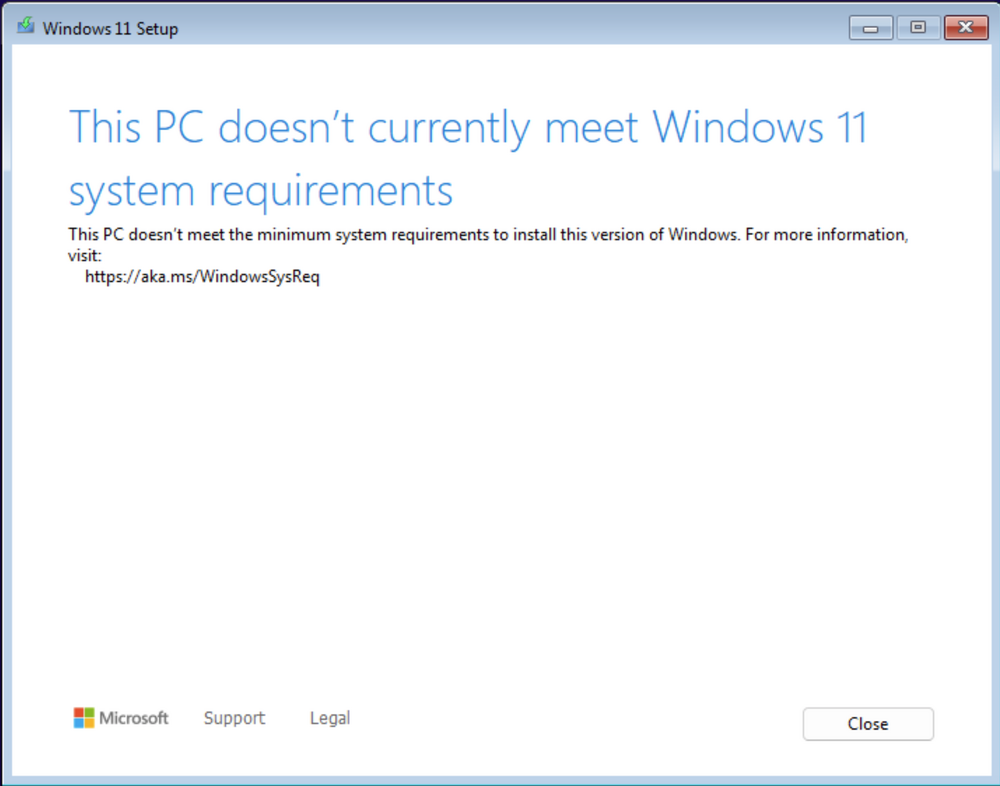
Task: Click the system requirements heading
Action: 468,158
